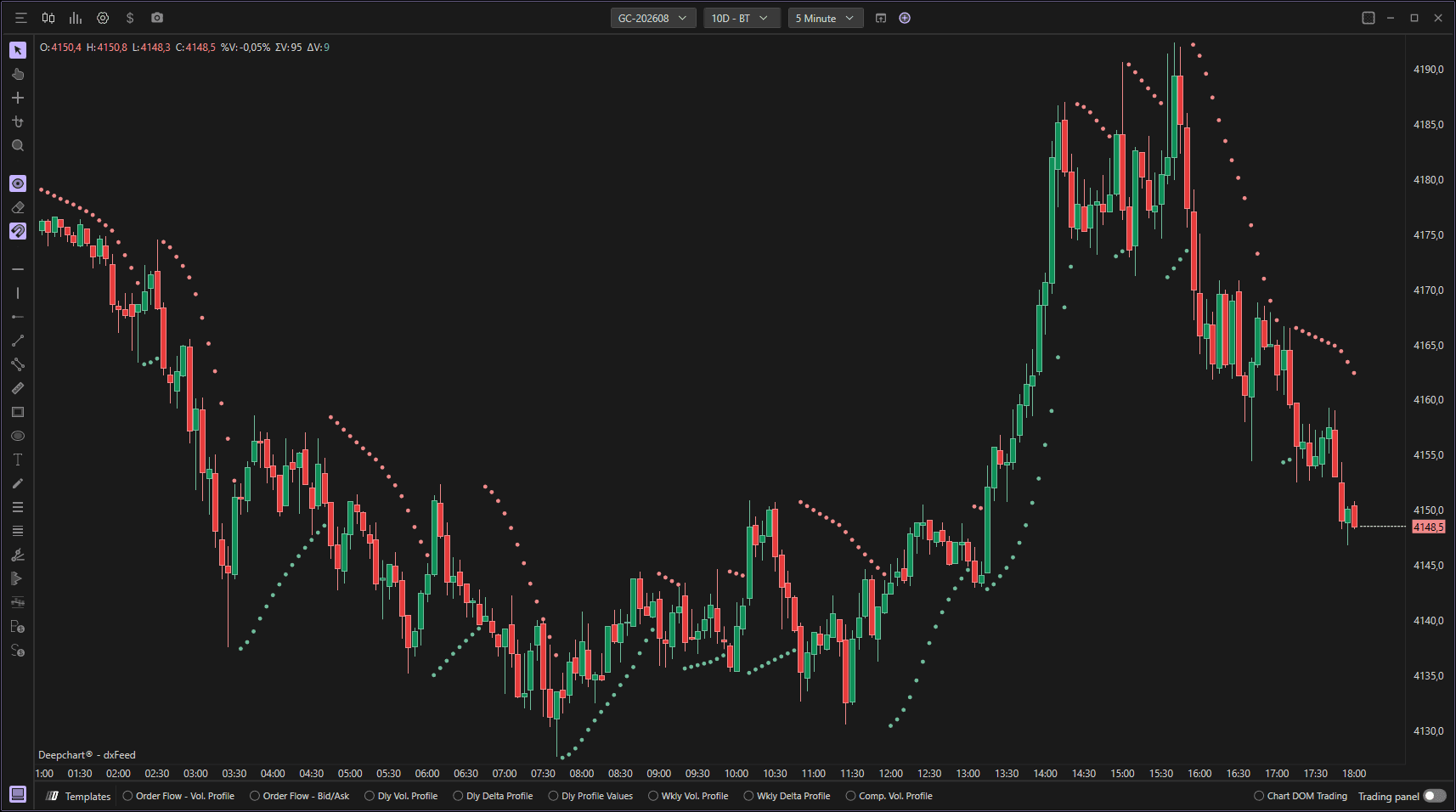Select the volume profile range tool
The height and width of the screenshot is (812, 1456).
pyautogui.click(x=18, y=578)
